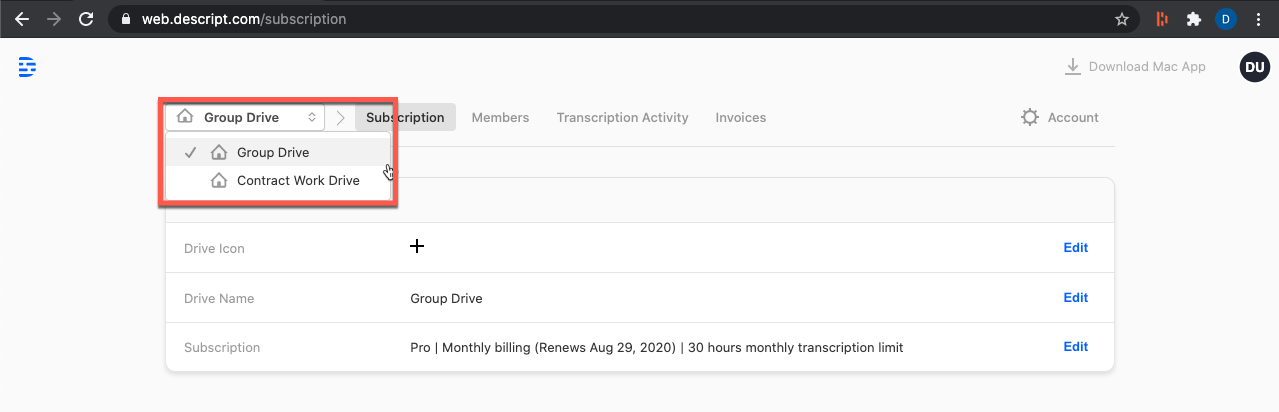Click the 'Drive Icon' label
This screenshot has width=1279, height=412.
point(214,248)
